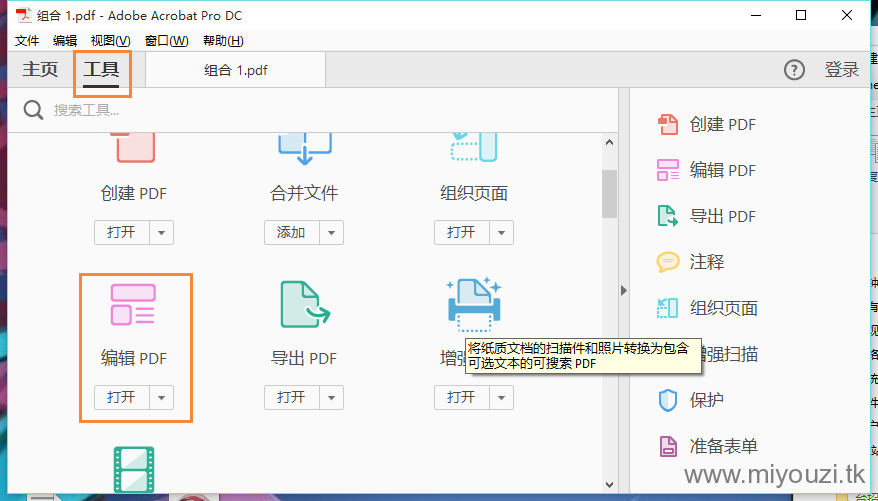This screenshot has width=878, height=501.
Task: Click the 保护 label in right sidebar
Action: (x=707, y=400)
